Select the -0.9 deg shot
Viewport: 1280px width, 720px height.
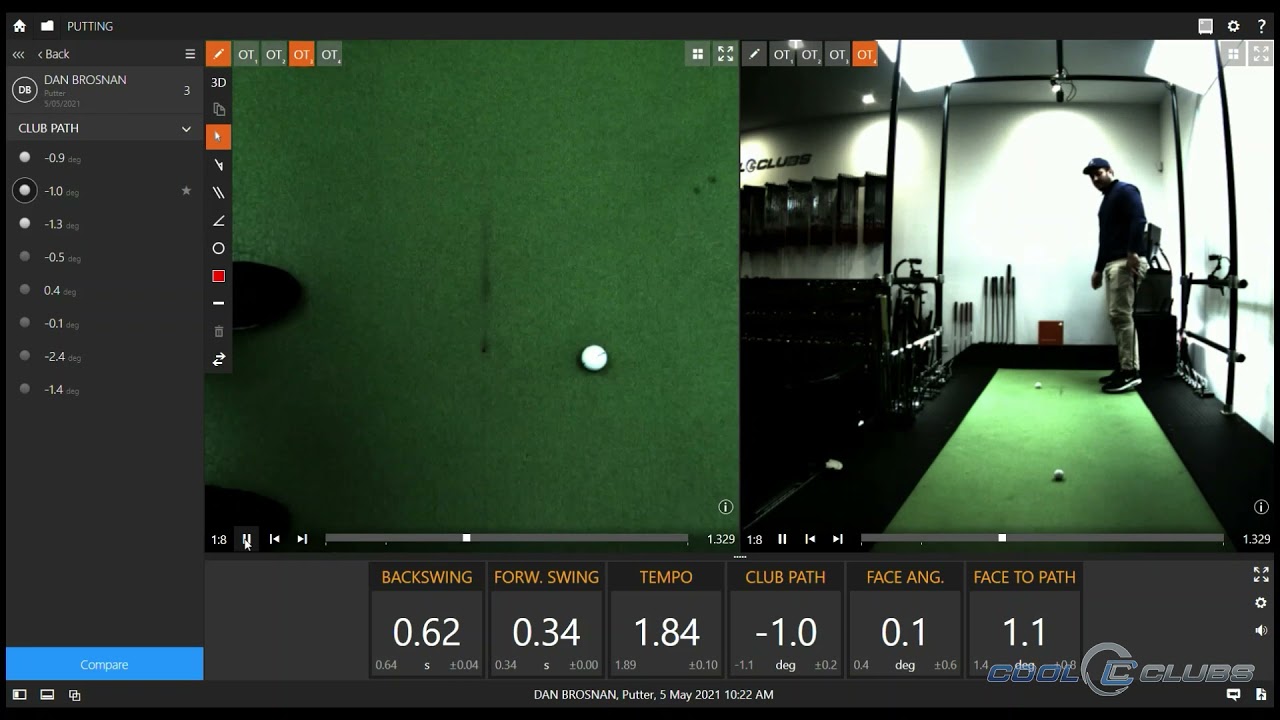104,158
